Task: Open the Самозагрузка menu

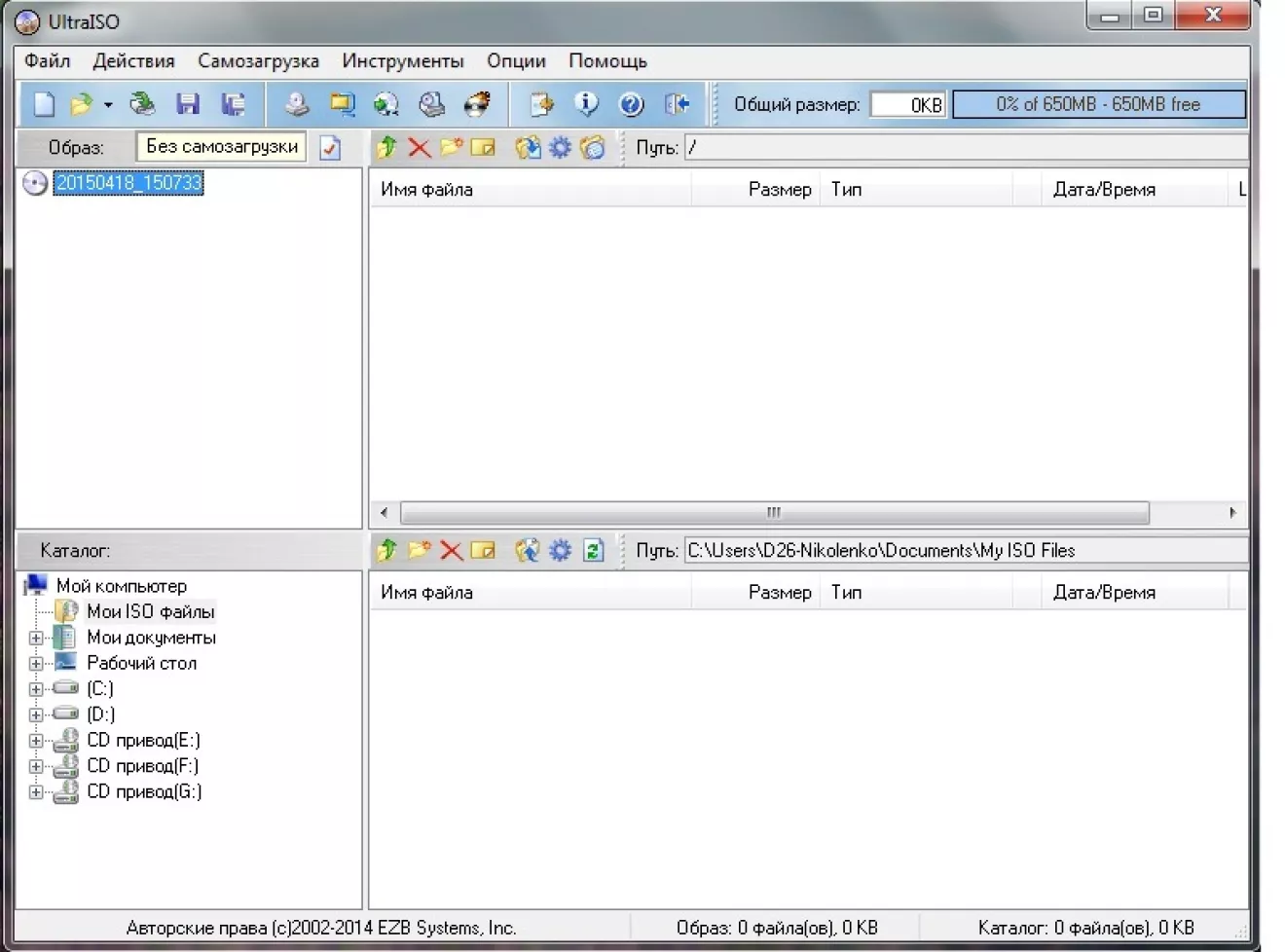Action: pyautogui.click(x=258, y=61)
